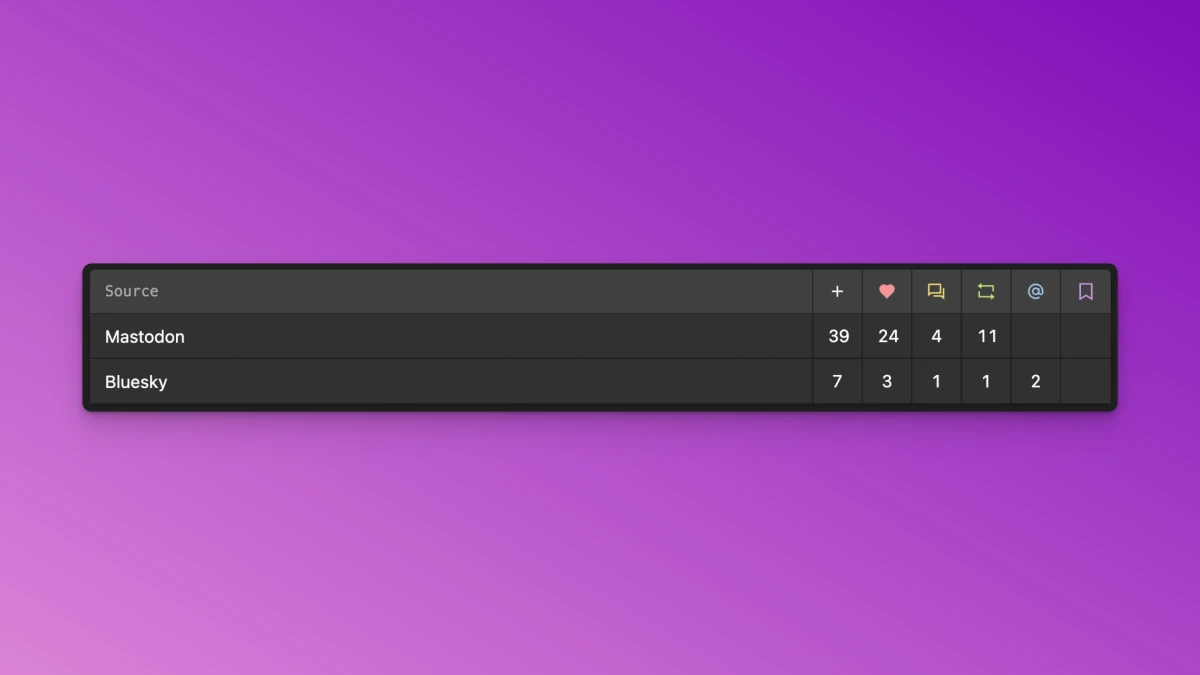The image size is (1200, 675).
Task: Select the Mastodon row label
Action: pos(145,337)
